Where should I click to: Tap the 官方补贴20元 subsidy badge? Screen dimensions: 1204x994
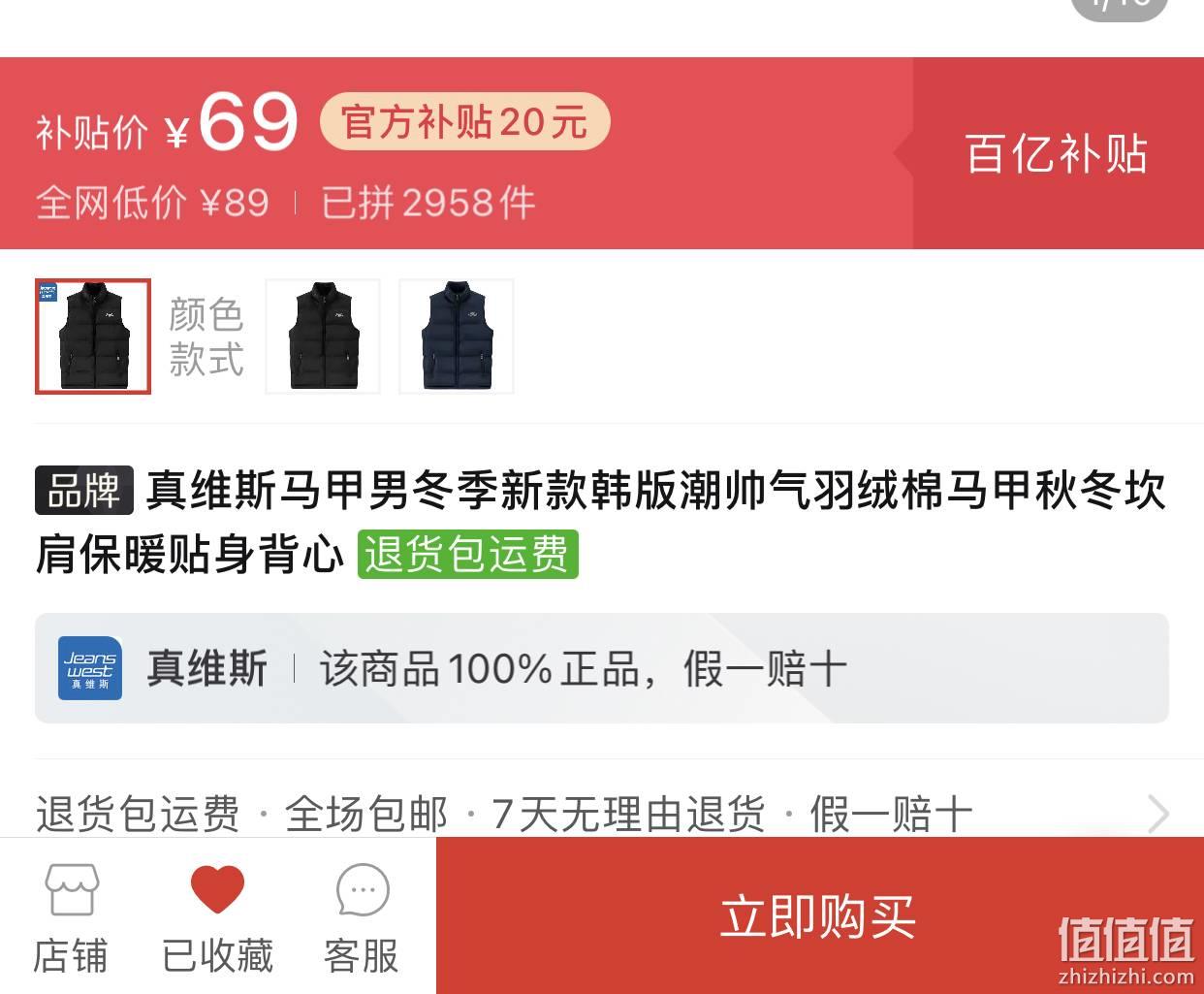coord(464,122)
